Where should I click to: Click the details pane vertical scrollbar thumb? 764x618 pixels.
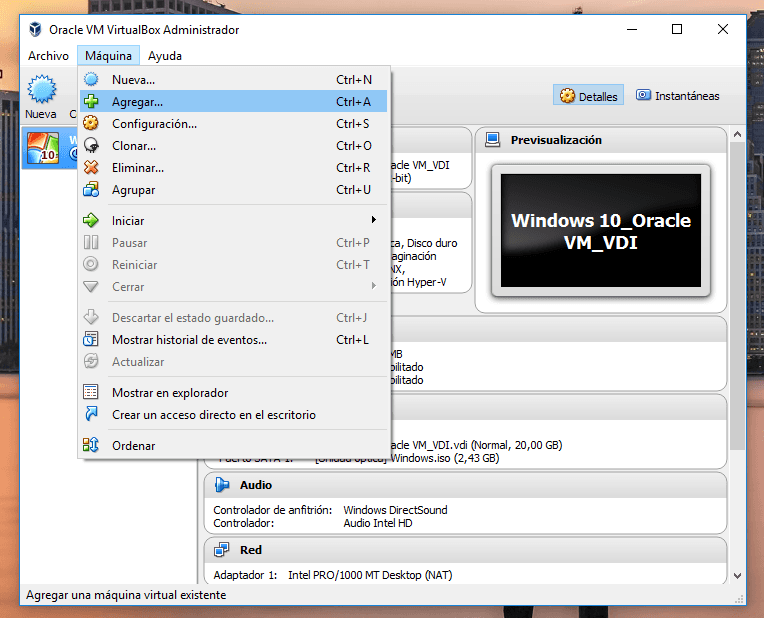coord(737,296)
